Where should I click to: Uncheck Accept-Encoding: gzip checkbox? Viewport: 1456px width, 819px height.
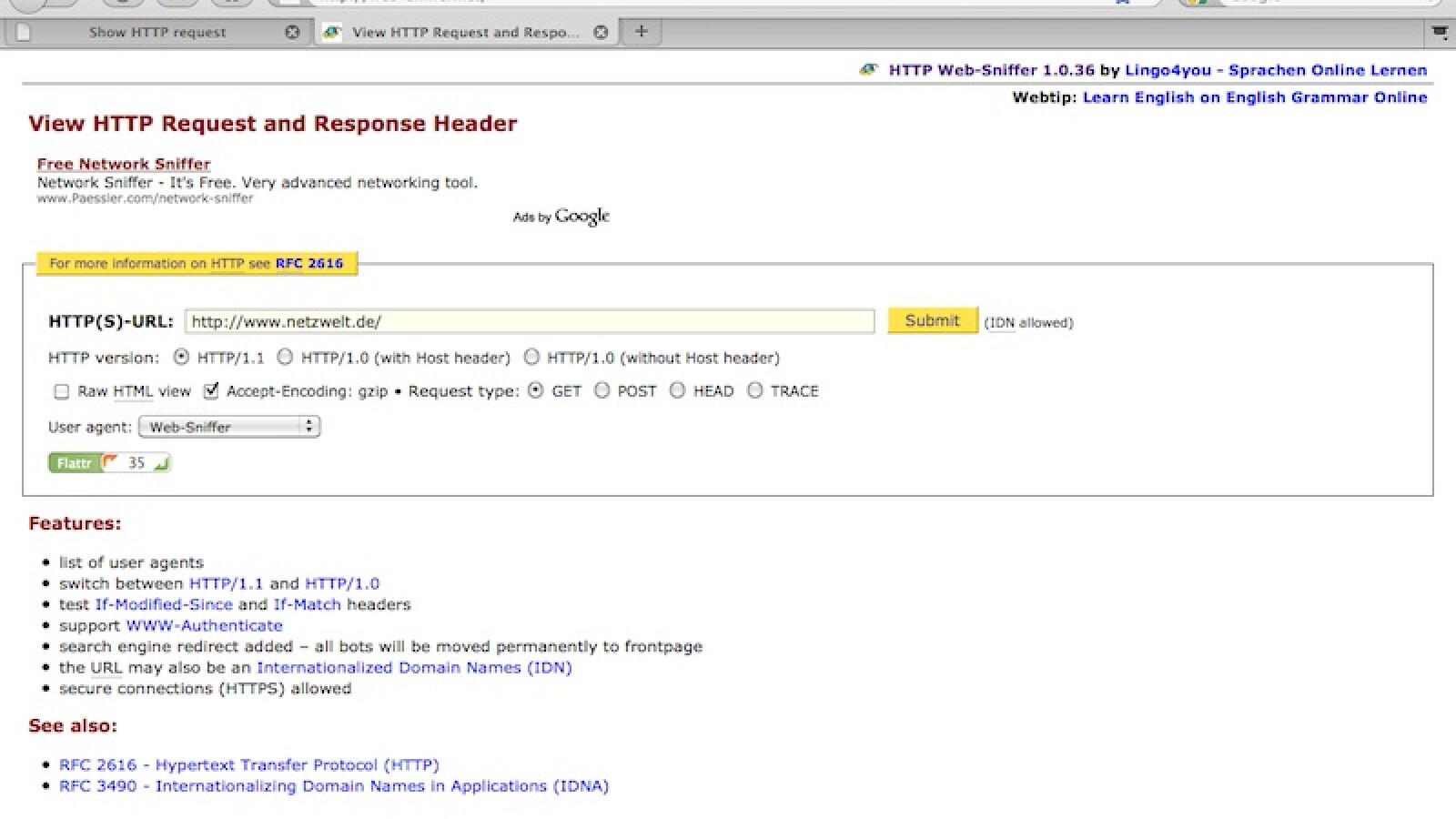click(x=211, y=391)
